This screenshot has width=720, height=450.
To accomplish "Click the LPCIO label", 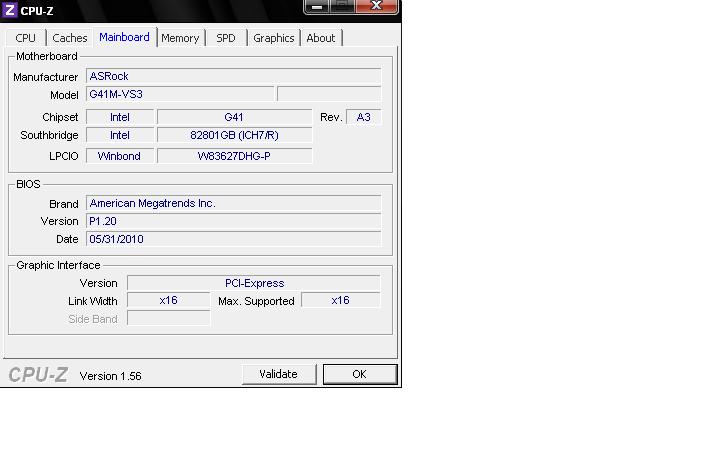I will pyautogui.click(x=63, y=156).
